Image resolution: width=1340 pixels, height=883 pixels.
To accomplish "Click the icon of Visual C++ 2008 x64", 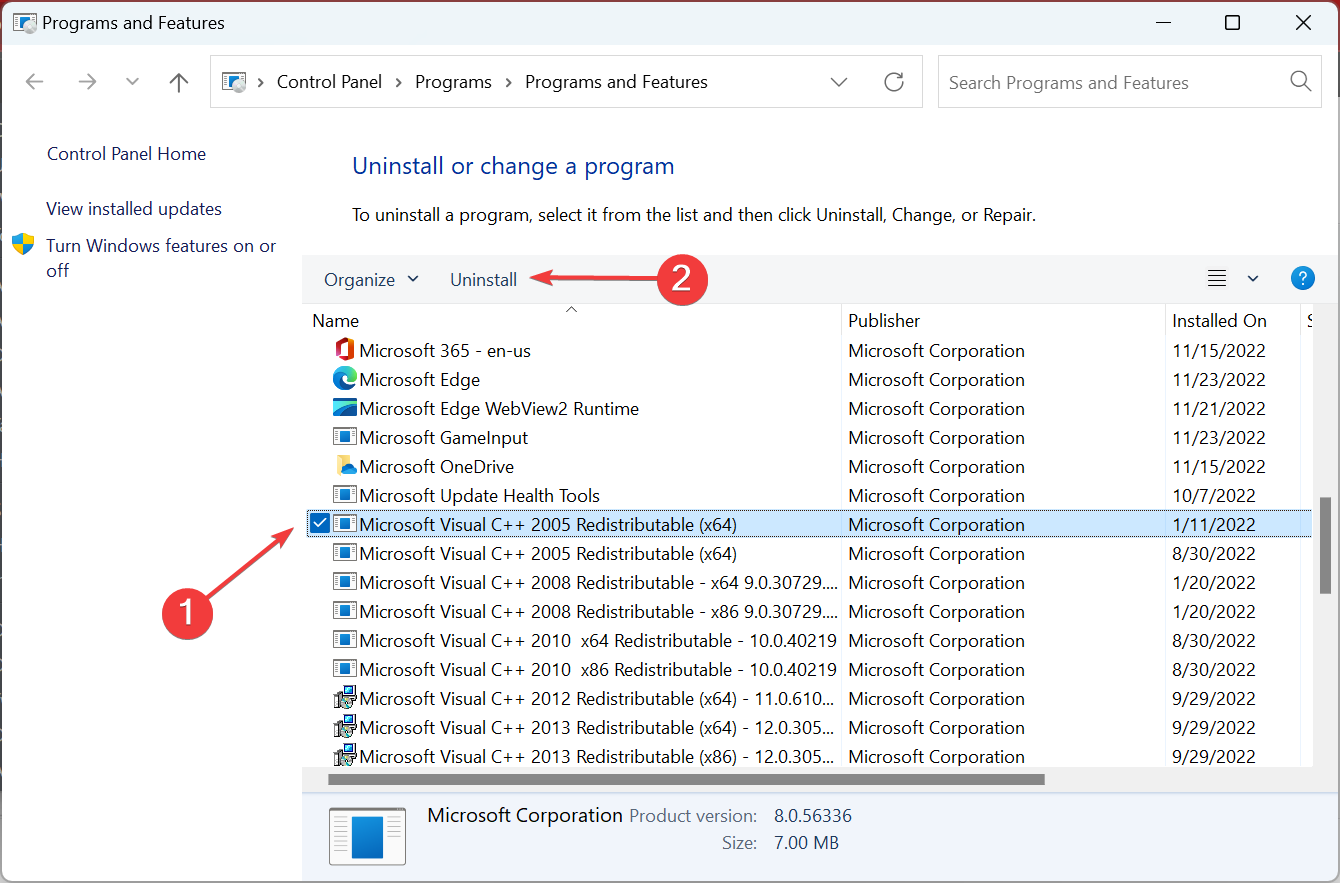I will (x=344, y=582).
